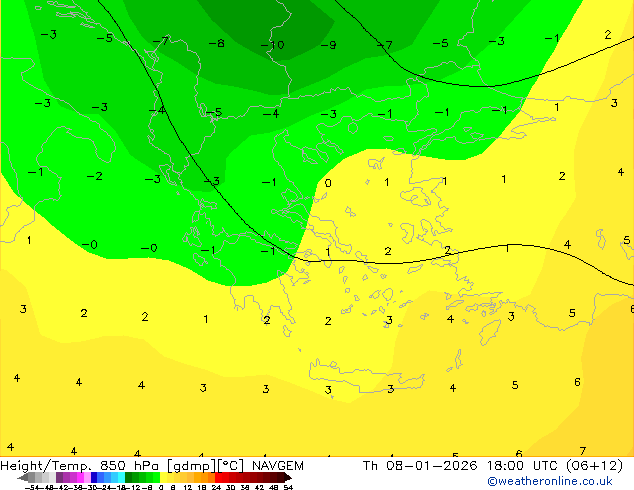Viewport: 634px width, 490px height.
Task: Click the gray left arrow of color scale
Action: tap(23, 477)
